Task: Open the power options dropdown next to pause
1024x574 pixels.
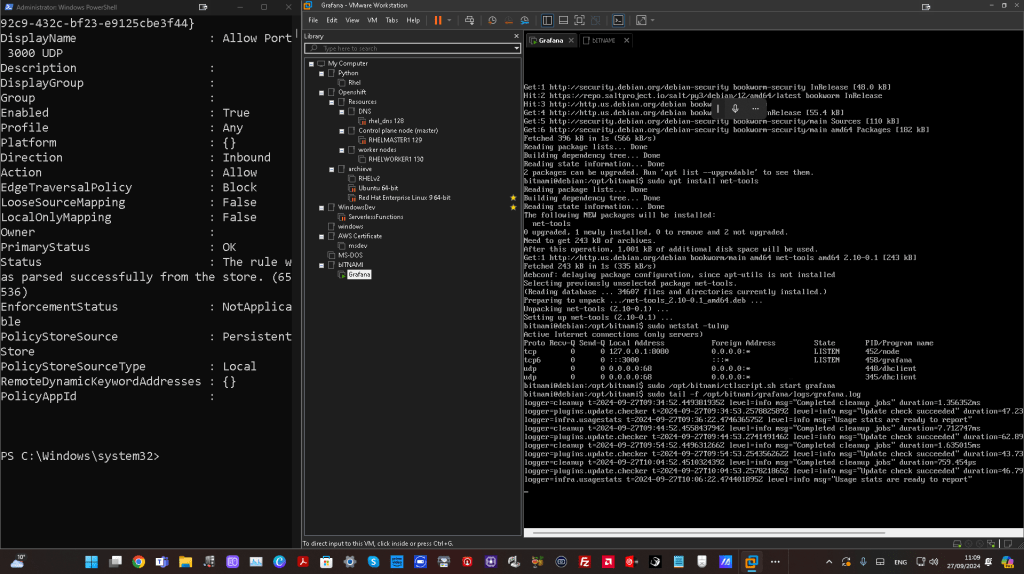Action: click(449, 20)
